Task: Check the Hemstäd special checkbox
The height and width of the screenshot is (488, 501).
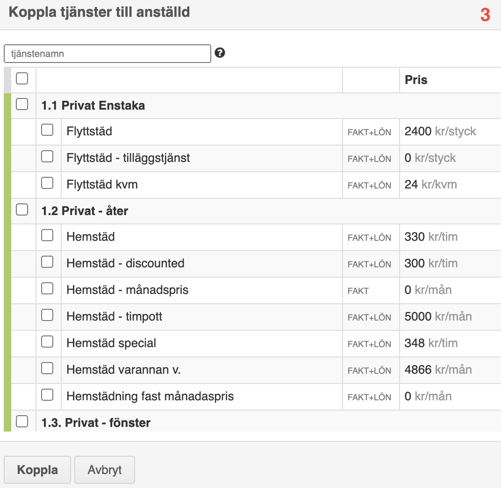Action: point(47,342)
